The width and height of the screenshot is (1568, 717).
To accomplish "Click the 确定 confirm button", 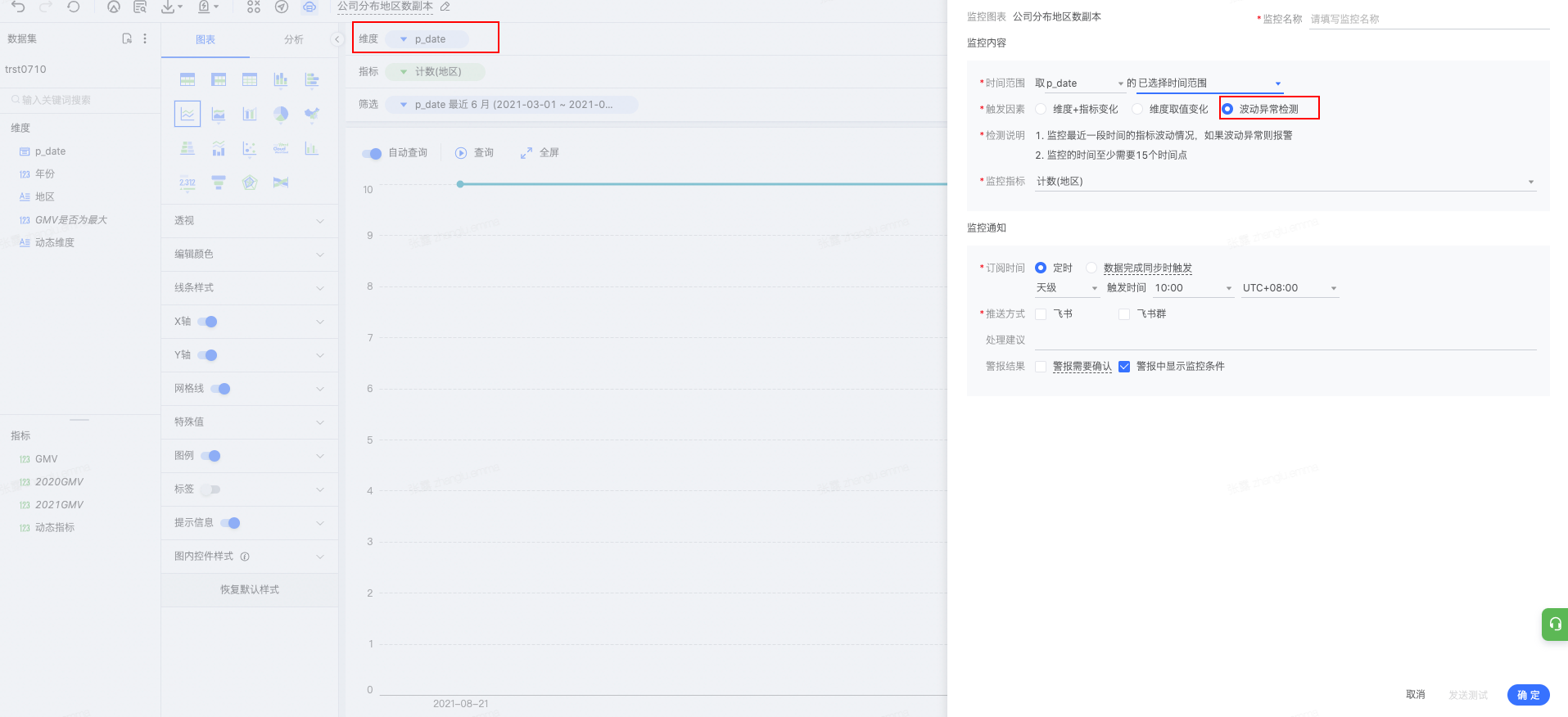I will [1528, 695].
